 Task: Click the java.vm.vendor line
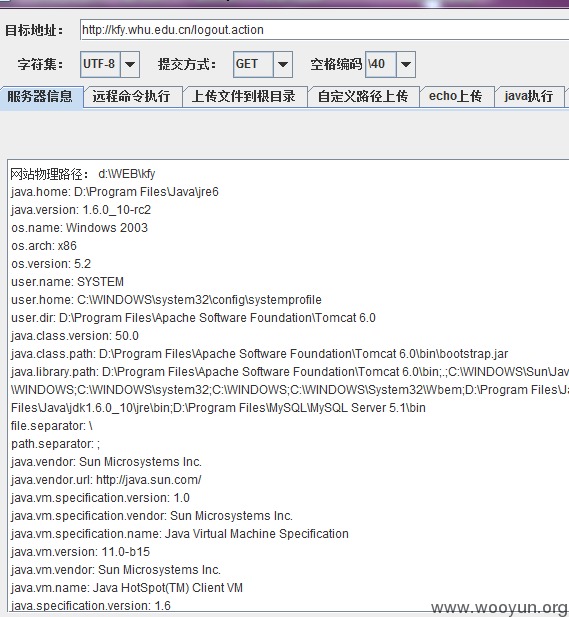tap(116, 570)
